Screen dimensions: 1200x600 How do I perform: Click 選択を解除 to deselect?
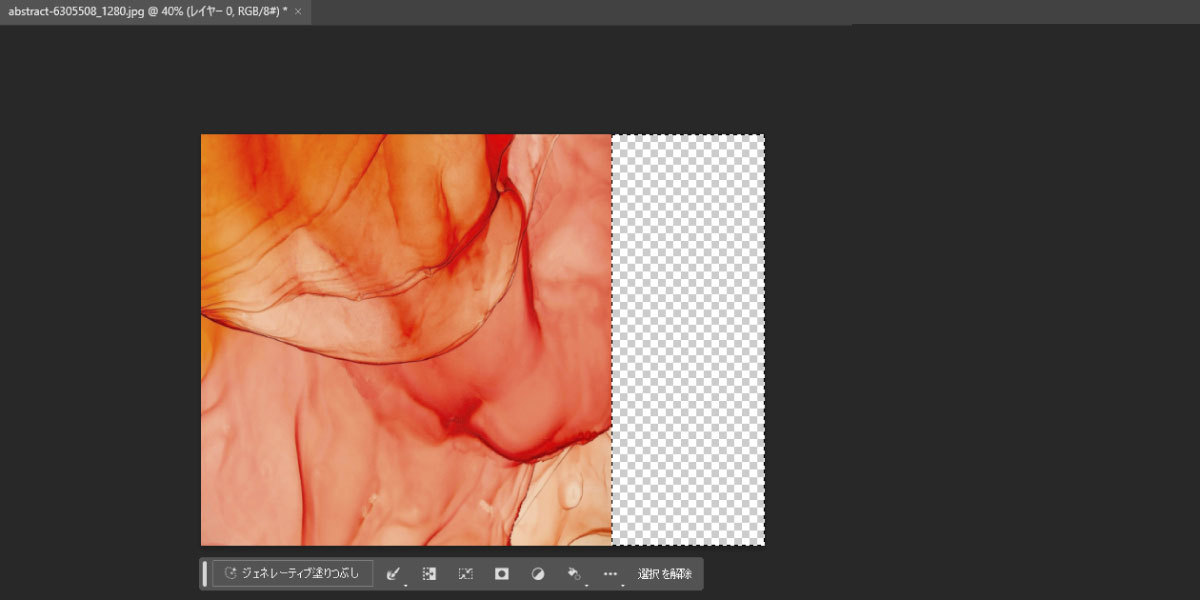tap(665, 574)
